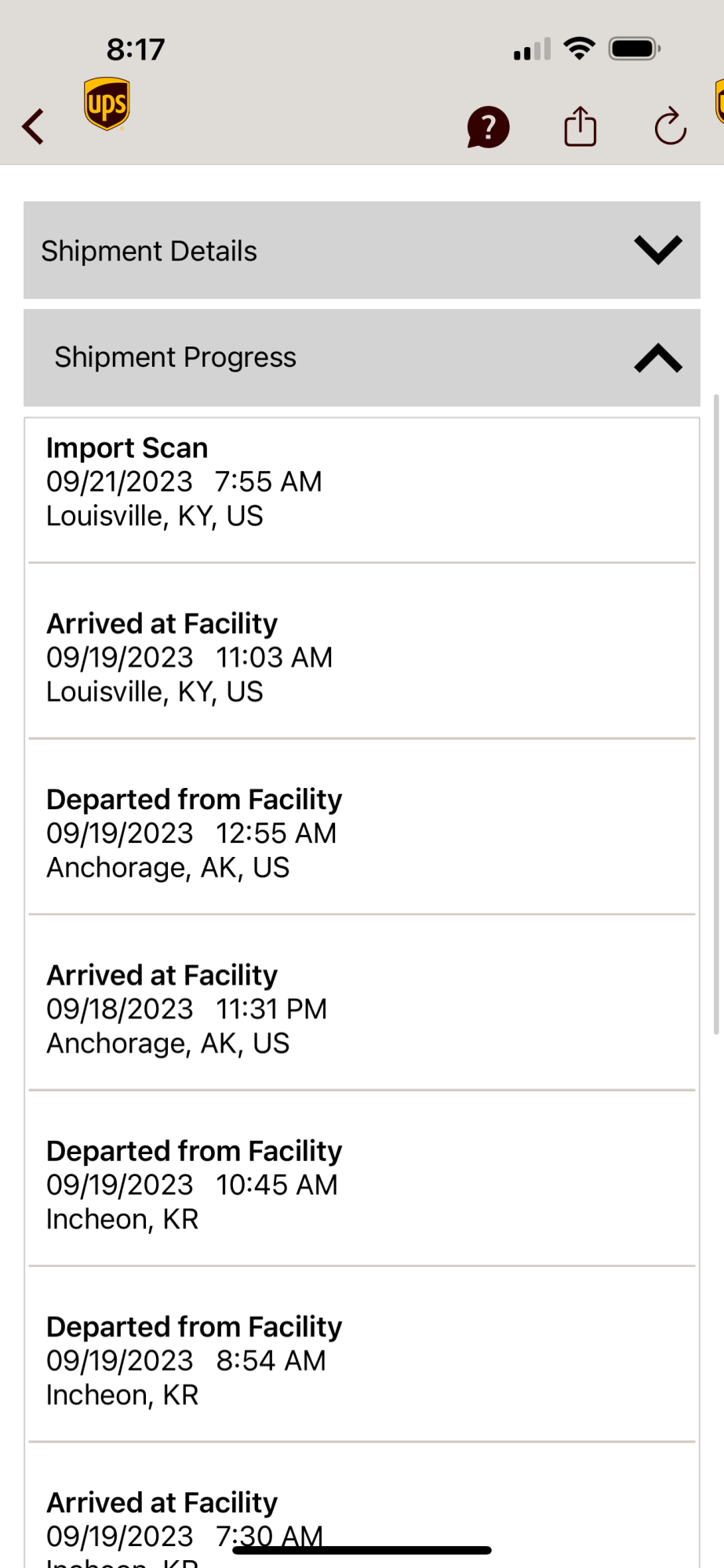Screen dimensions: 724x1568
Task: Collapse Shipment Progress chevron
Action: (657, 358)
